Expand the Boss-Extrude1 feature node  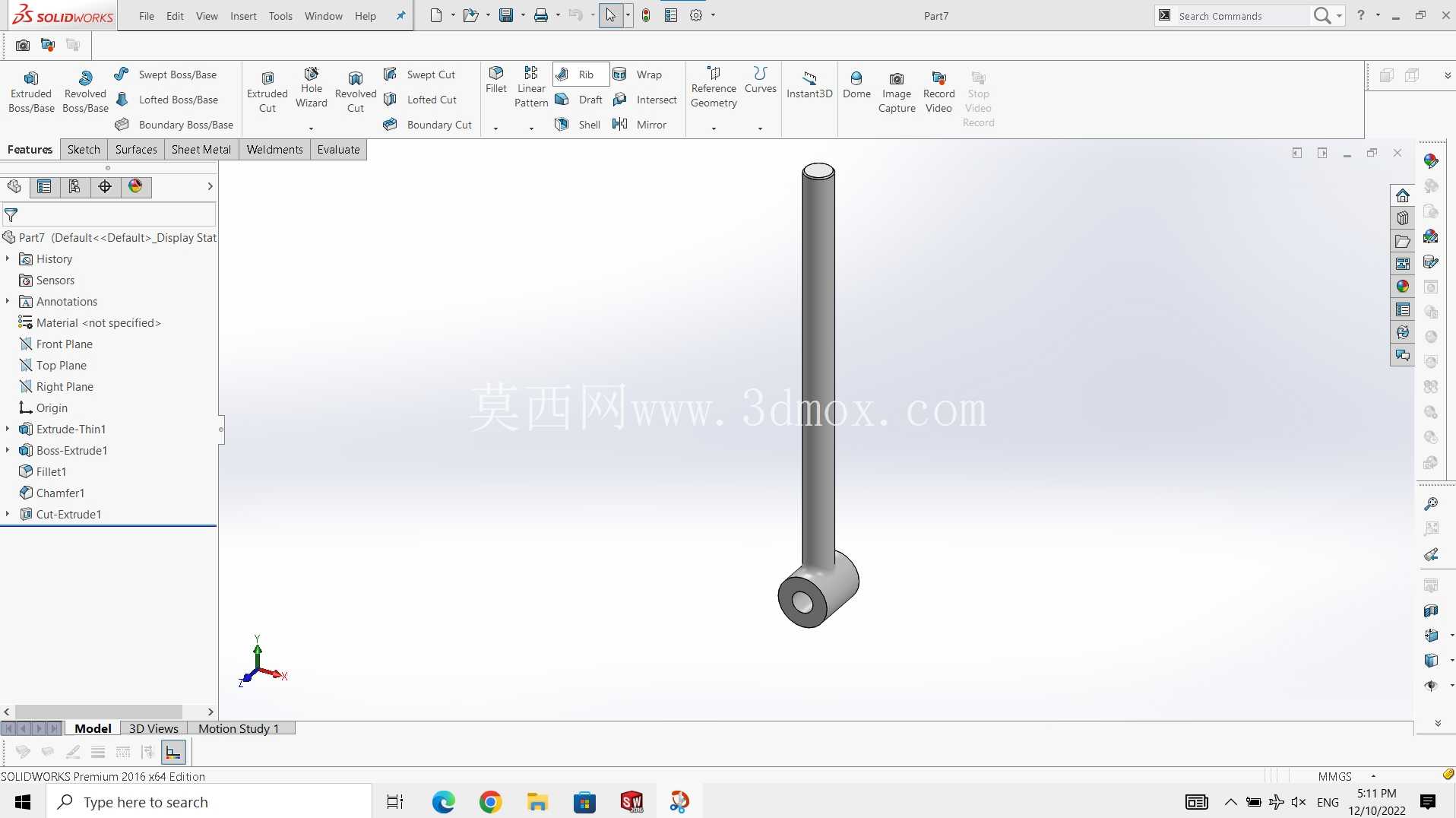tap(8, 450)
